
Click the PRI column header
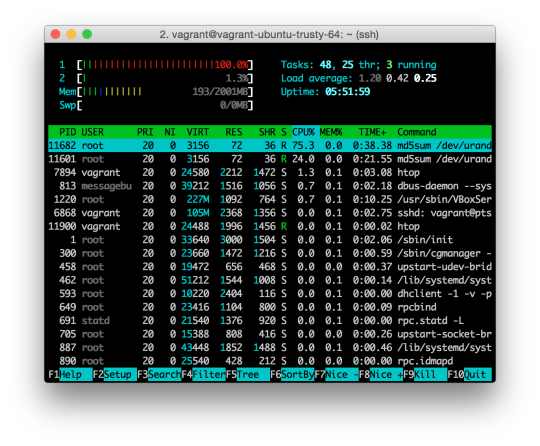(x=145, y=132)
